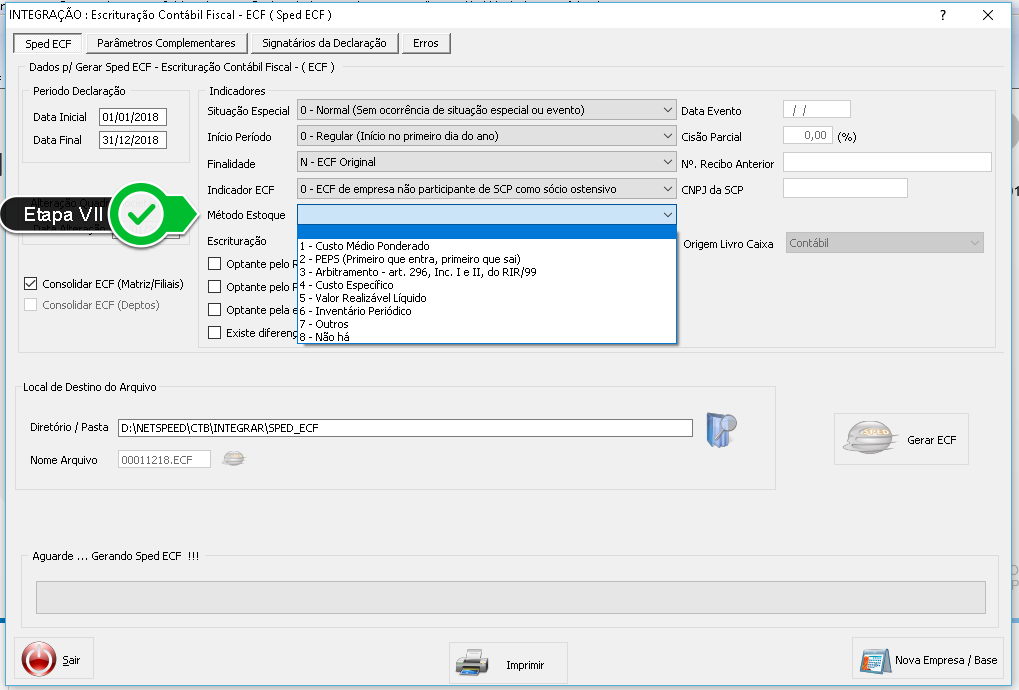Uncheck Consolidar ECF (Matriz/Filiais)

click(31, 284)
